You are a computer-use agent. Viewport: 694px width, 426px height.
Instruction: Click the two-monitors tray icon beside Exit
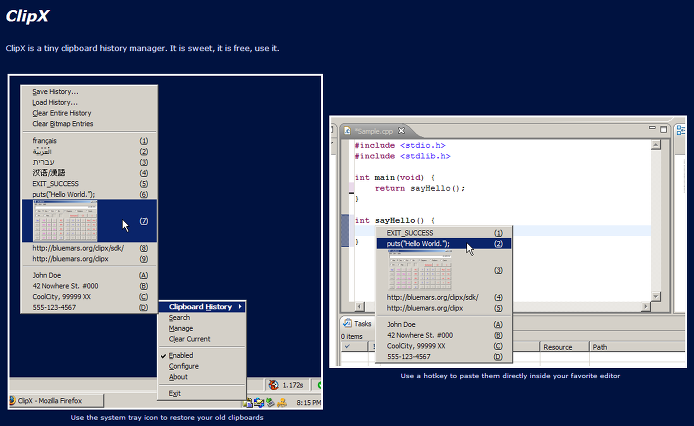pyautogui.click(x=248, y=403)
